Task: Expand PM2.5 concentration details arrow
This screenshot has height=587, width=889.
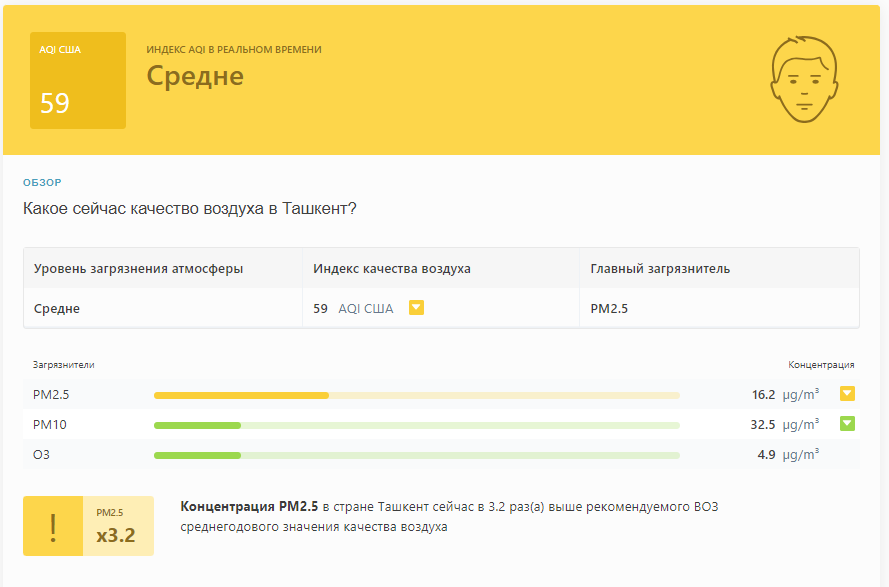Action: [847, 394]
